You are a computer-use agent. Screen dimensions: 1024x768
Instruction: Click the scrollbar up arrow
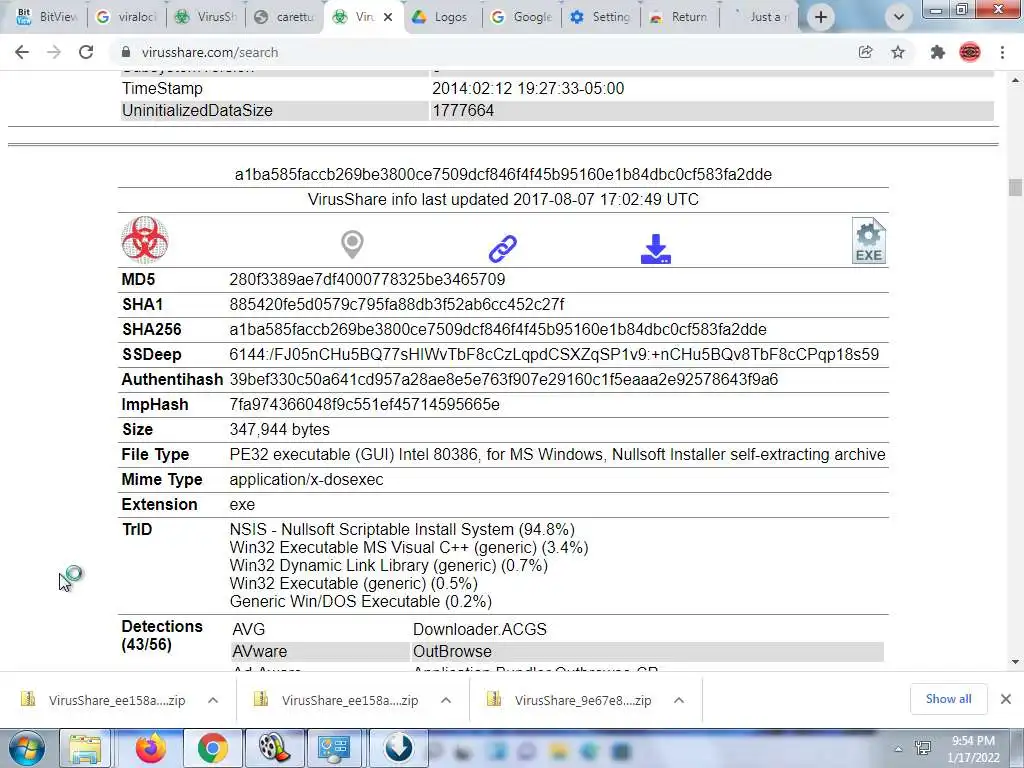(x=1015, y=80)
